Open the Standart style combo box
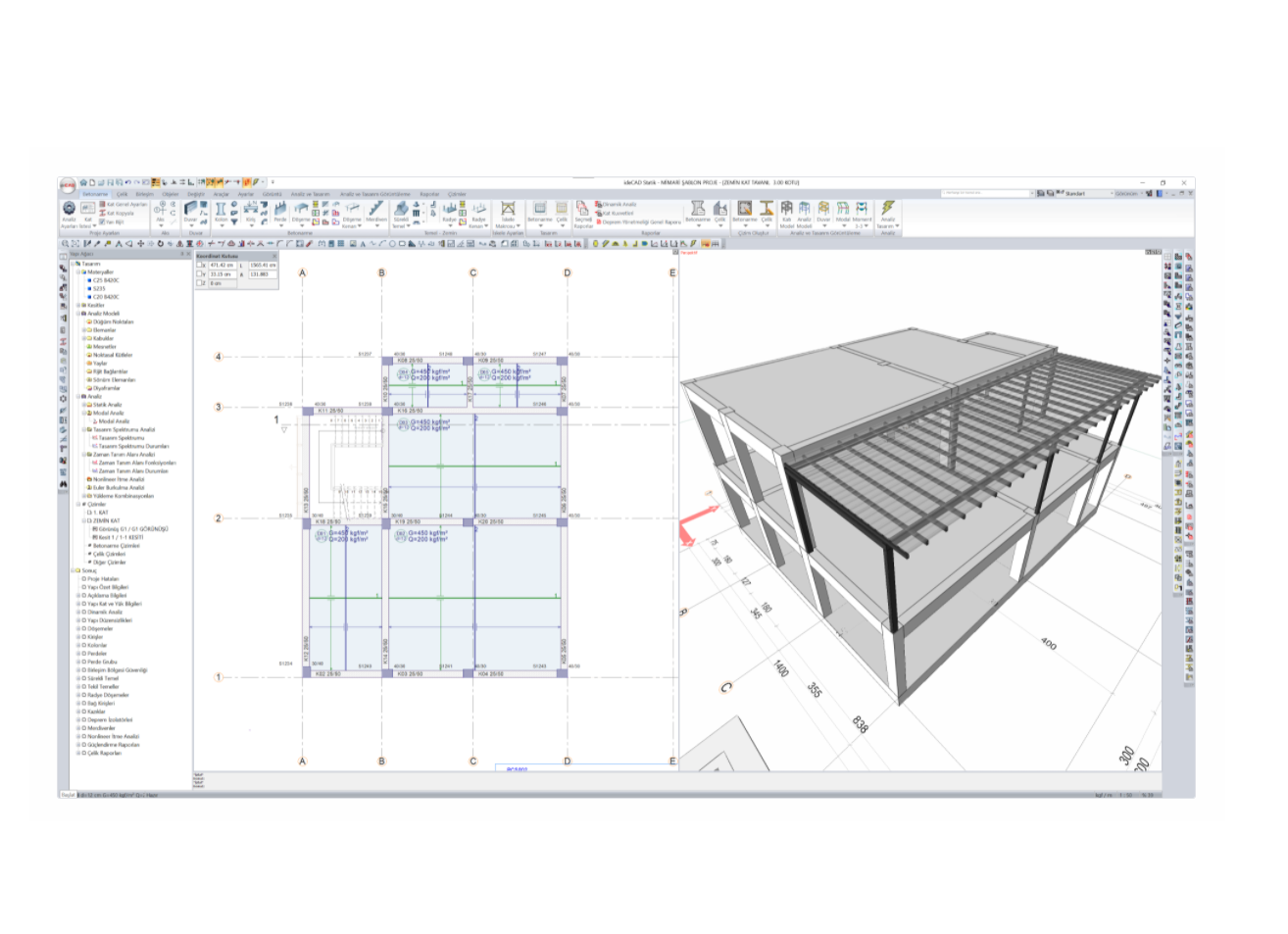This screenshot has height=934, width=1288. tap(1085, 193)
